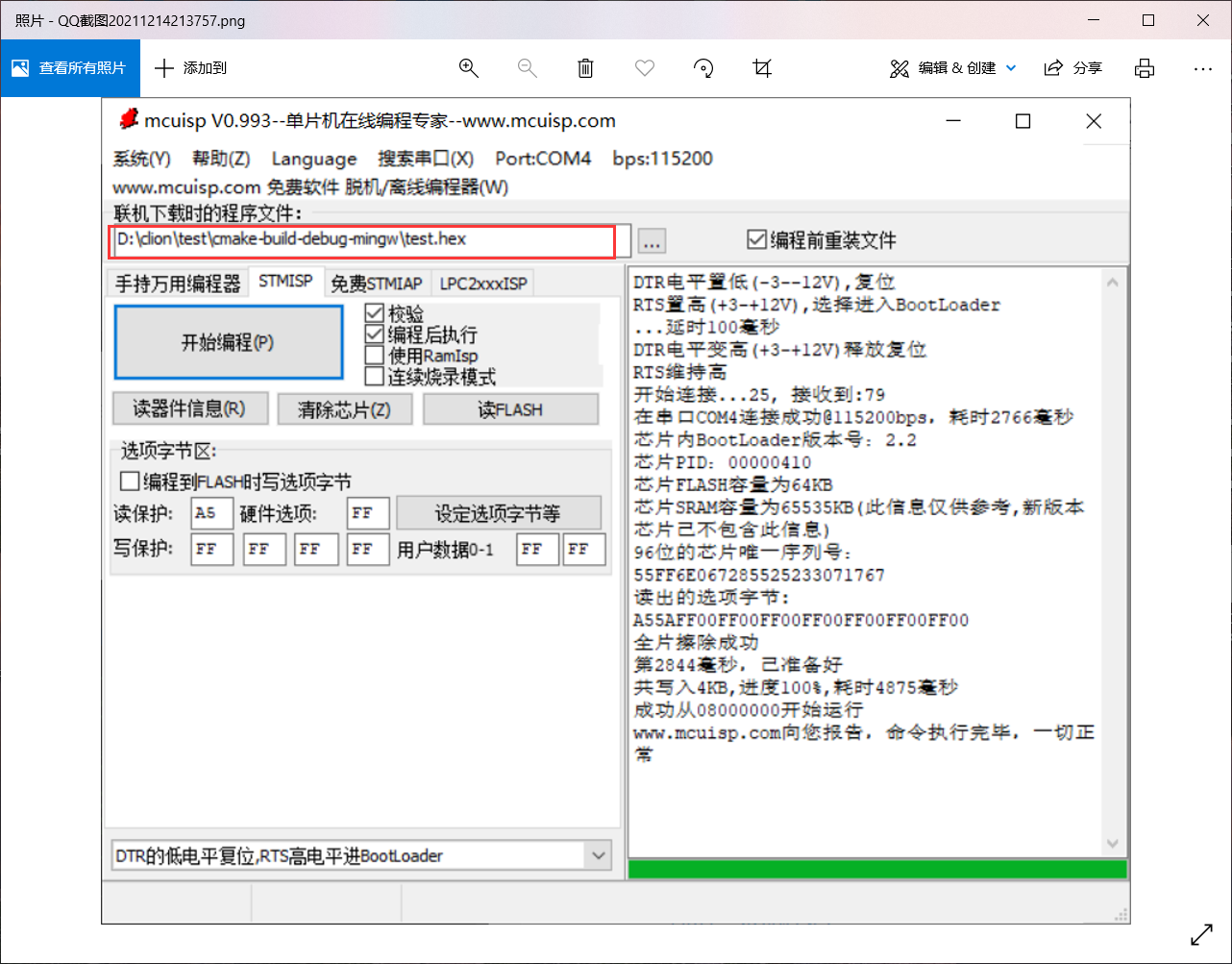Click the mcuisp window app icon

tap(128, 119)
